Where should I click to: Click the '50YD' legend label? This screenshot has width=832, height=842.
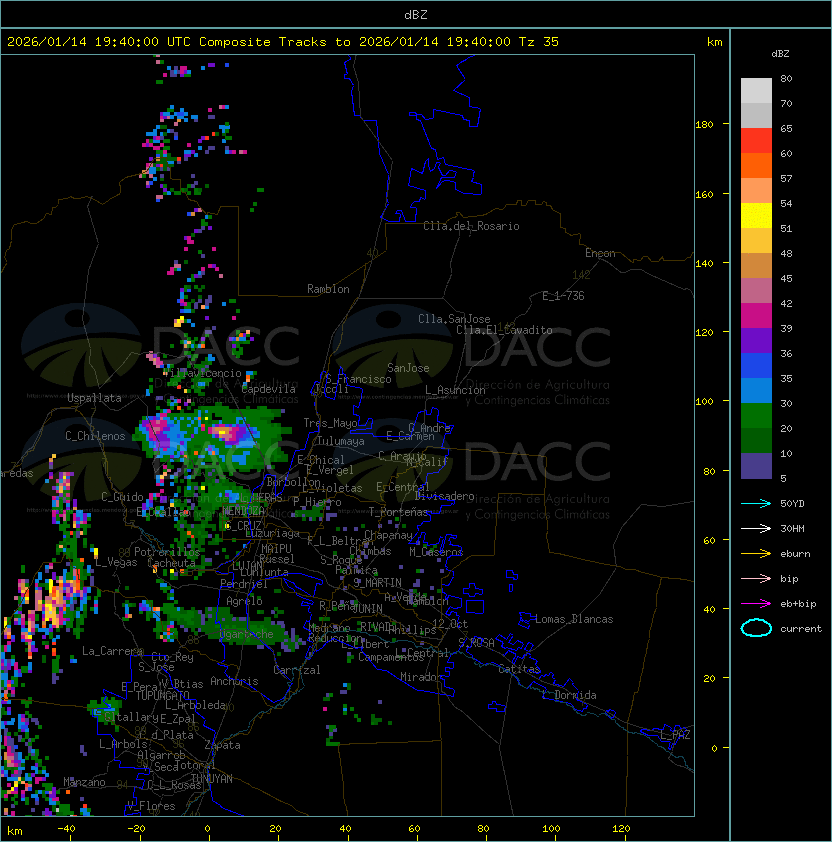pyautogui.click(x=792, y=504)
